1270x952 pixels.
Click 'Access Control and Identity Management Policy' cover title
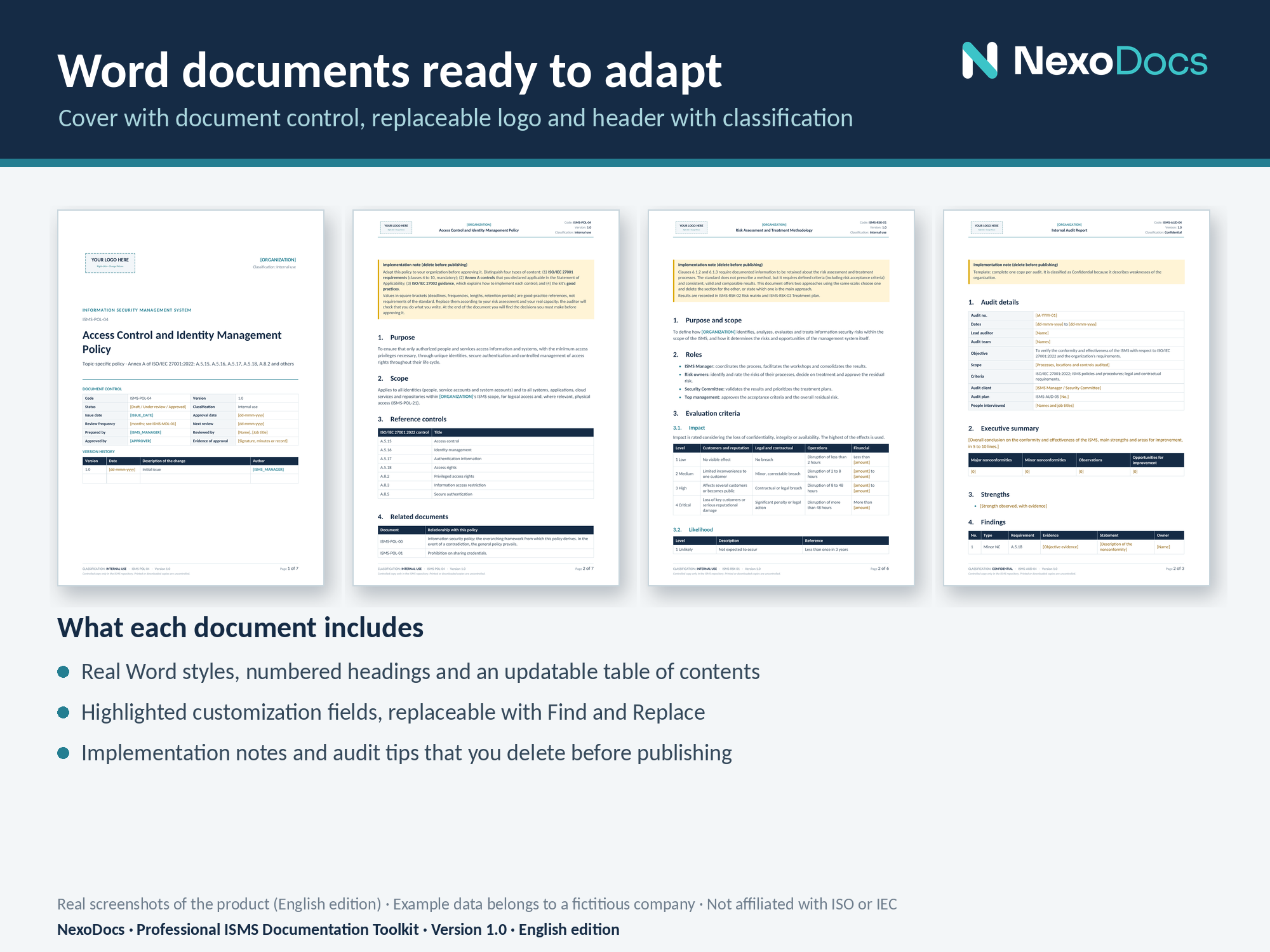[x=182, y=342]
